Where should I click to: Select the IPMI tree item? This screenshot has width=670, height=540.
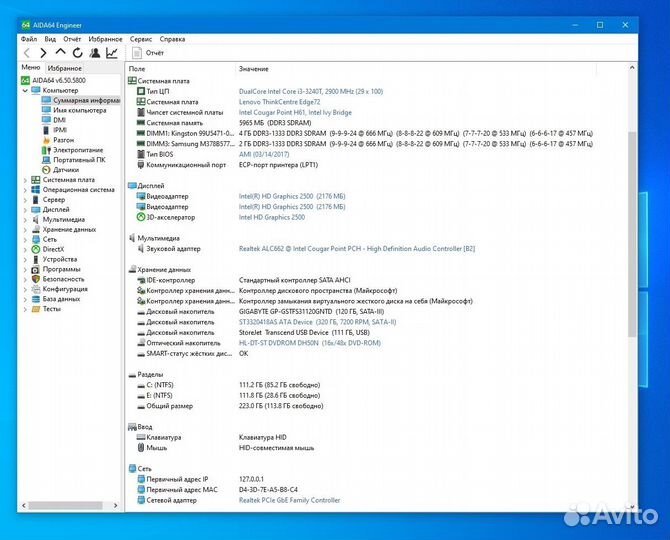coord(60,130)
